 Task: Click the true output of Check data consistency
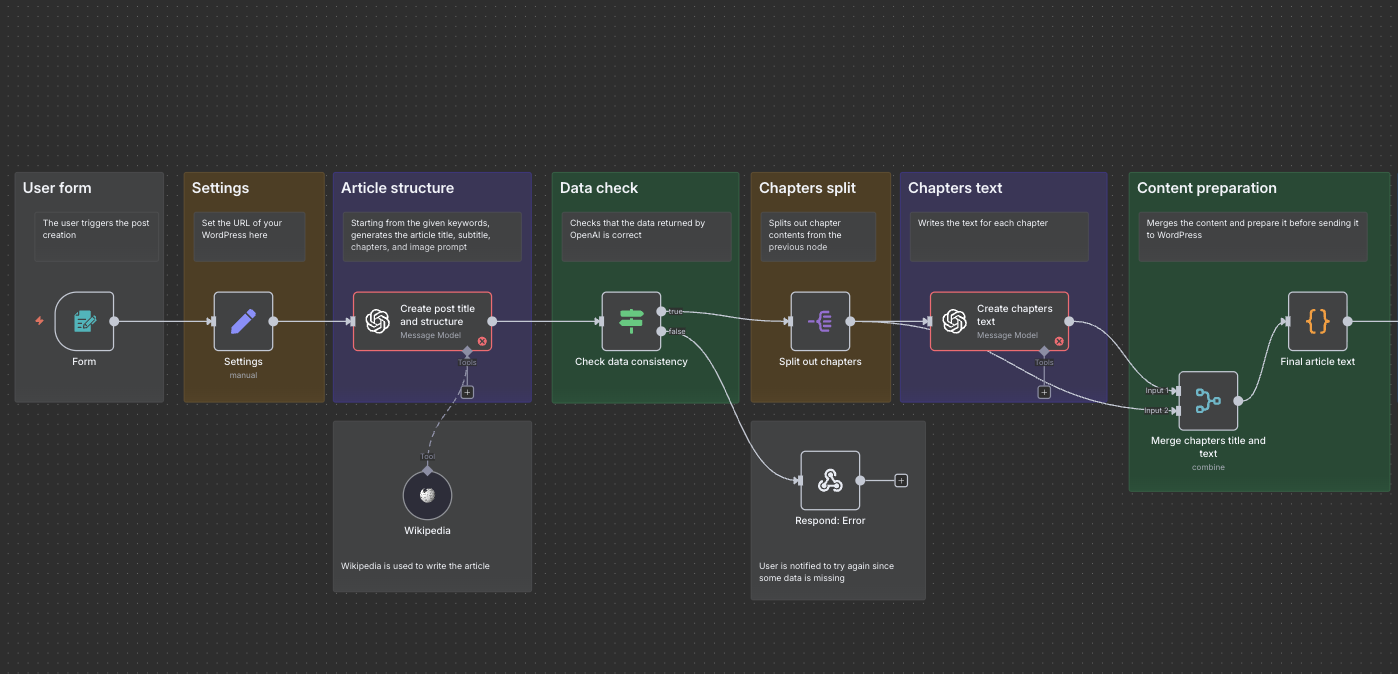662,312
